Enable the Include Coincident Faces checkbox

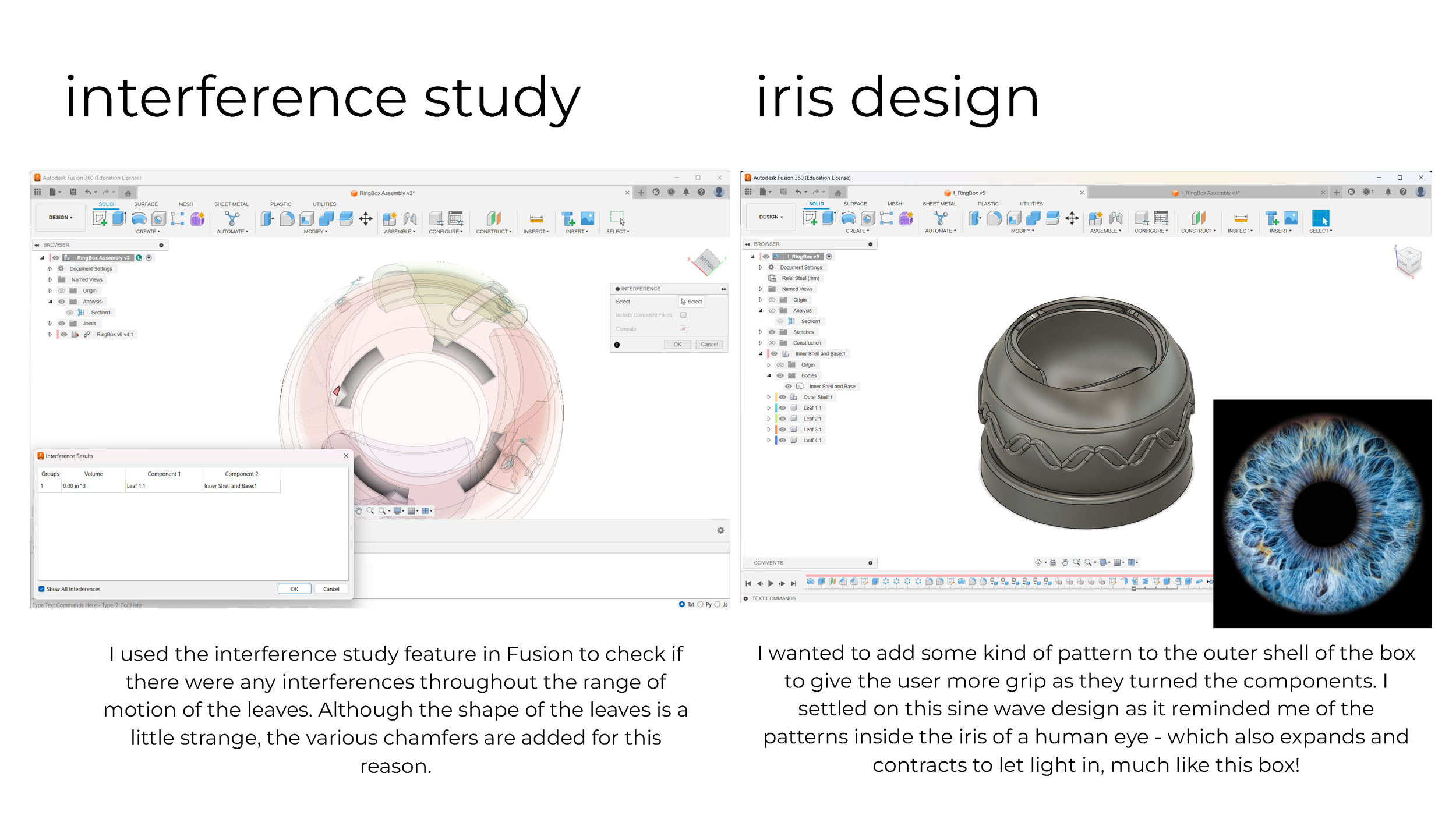683,315
